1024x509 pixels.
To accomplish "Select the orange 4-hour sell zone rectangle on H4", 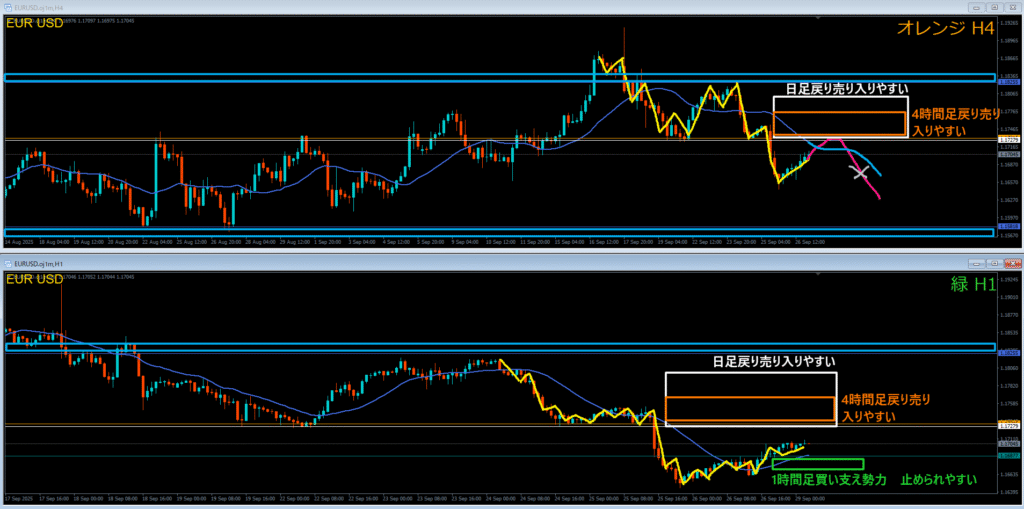I will tap(840, 124).
